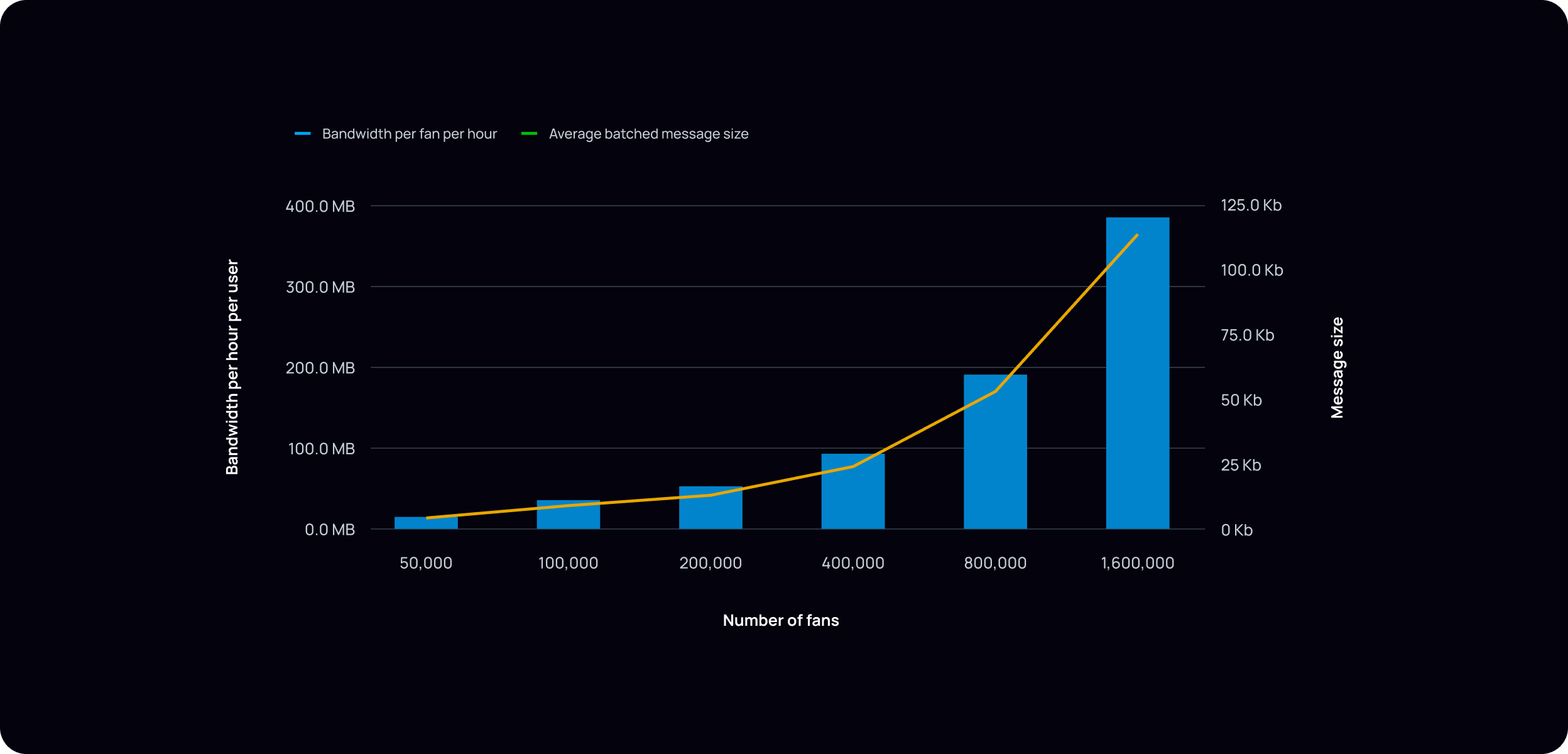Screen dimensions: 1568x754
Task: Toggle the 'Bandwidth per fan per hour' legend
Action: (409, 134)
